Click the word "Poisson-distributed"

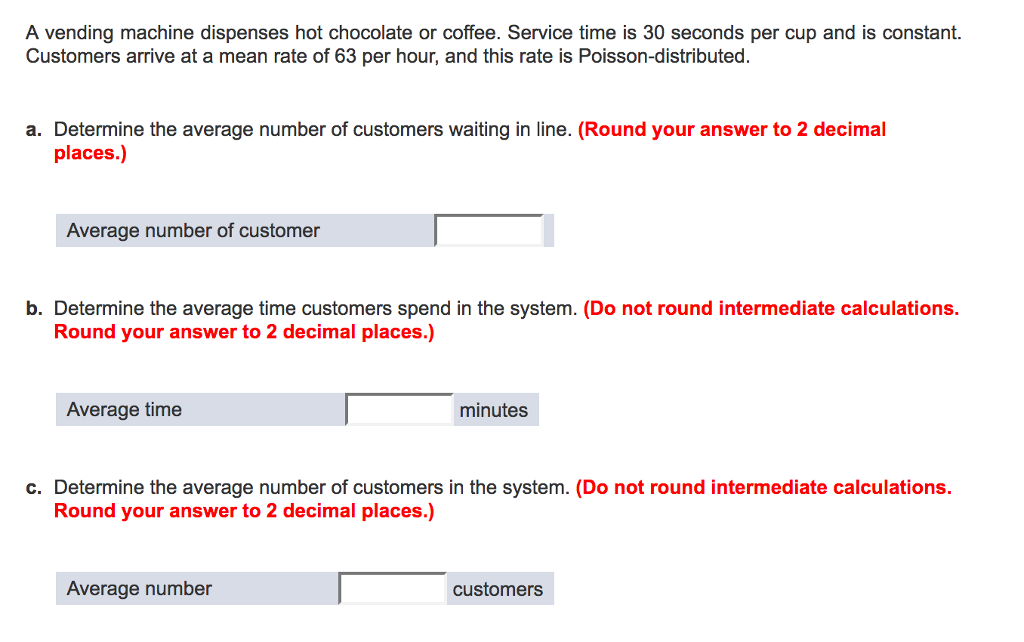coord(662,56)
